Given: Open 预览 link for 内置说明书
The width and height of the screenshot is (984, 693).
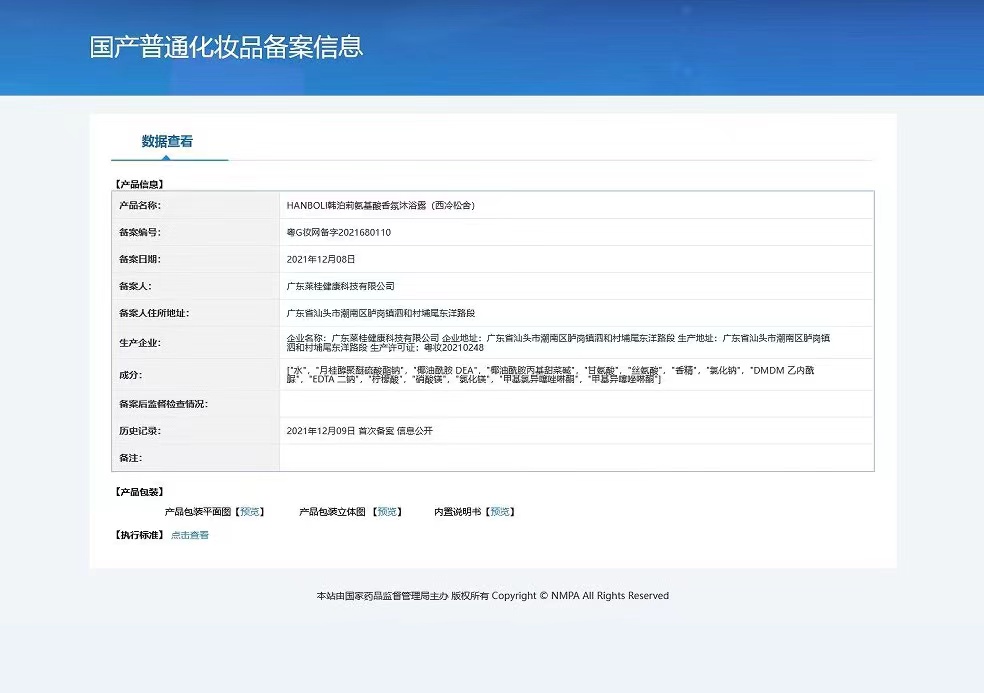Looking at the screenshot, I should click(501, 512).
